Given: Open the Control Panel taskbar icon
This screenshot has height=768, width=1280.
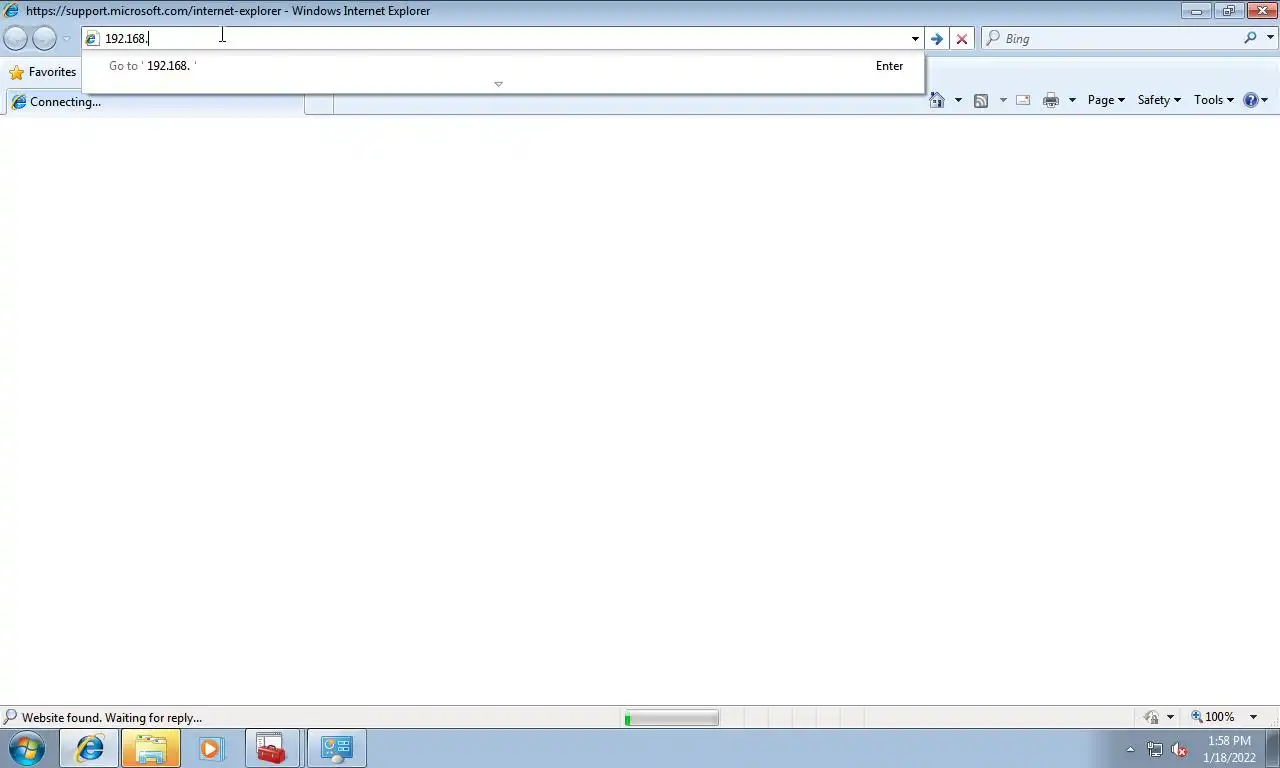Looking at the screenshot, I should tap(337, 748).
